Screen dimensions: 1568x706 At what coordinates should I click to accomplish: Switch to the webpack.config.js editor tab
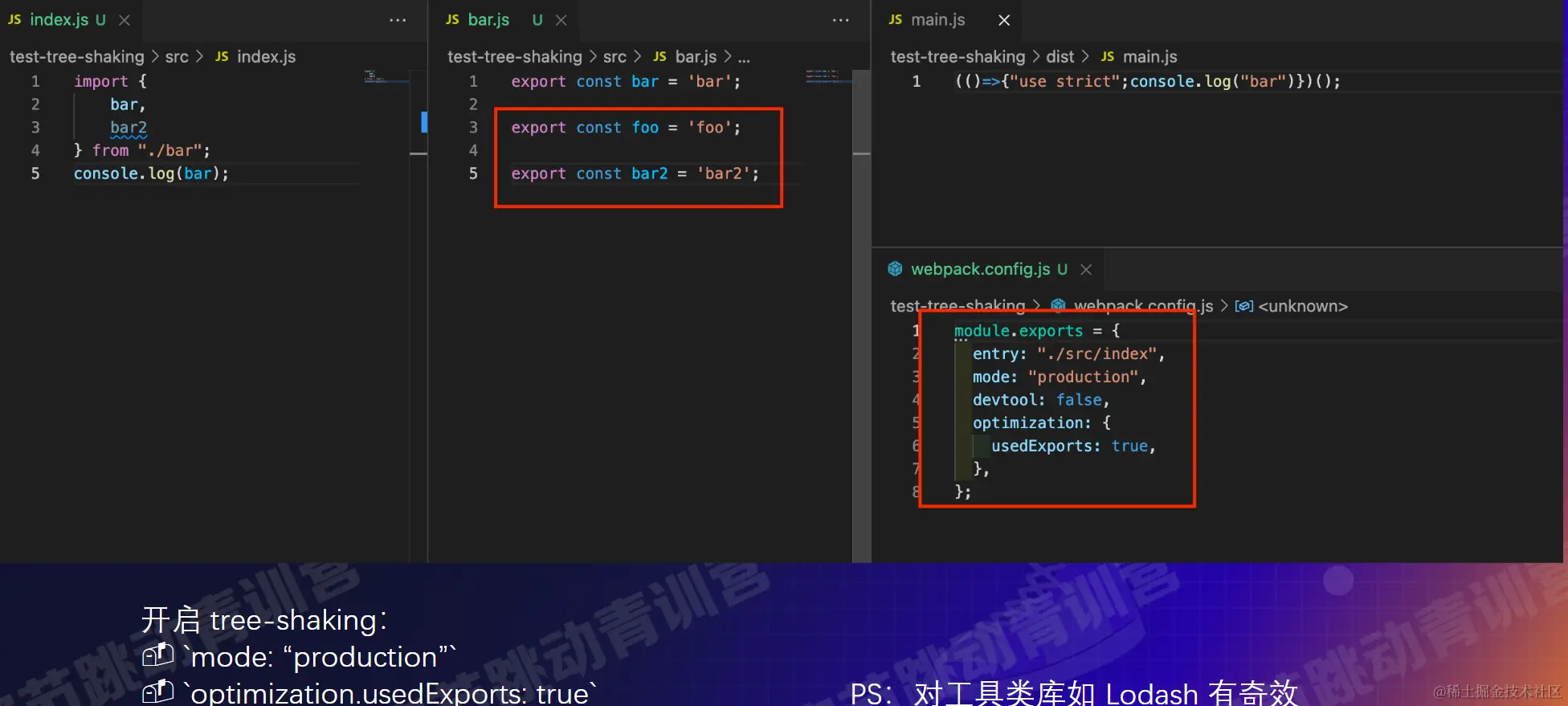(988, 269)
